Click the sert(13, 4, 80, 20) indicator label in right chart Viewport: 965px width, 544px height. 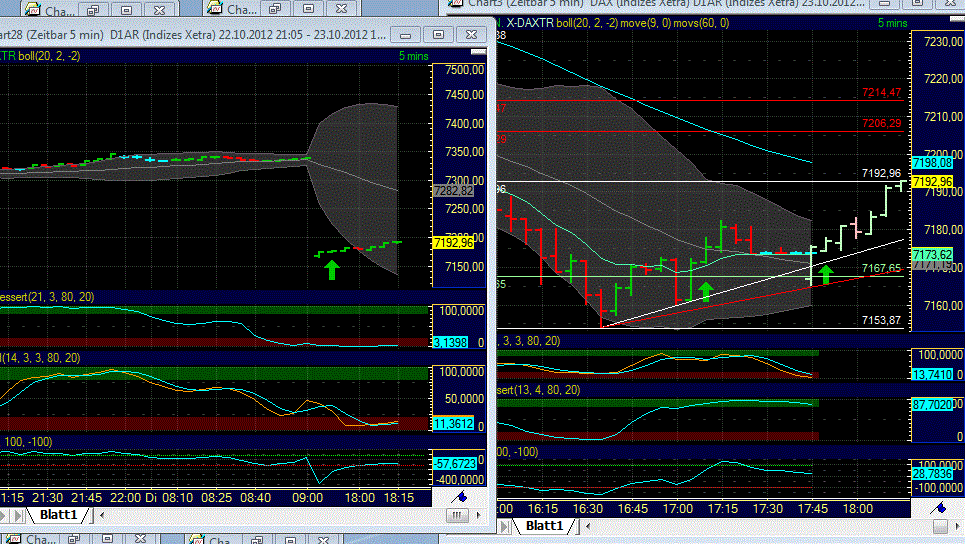point(539,390)
